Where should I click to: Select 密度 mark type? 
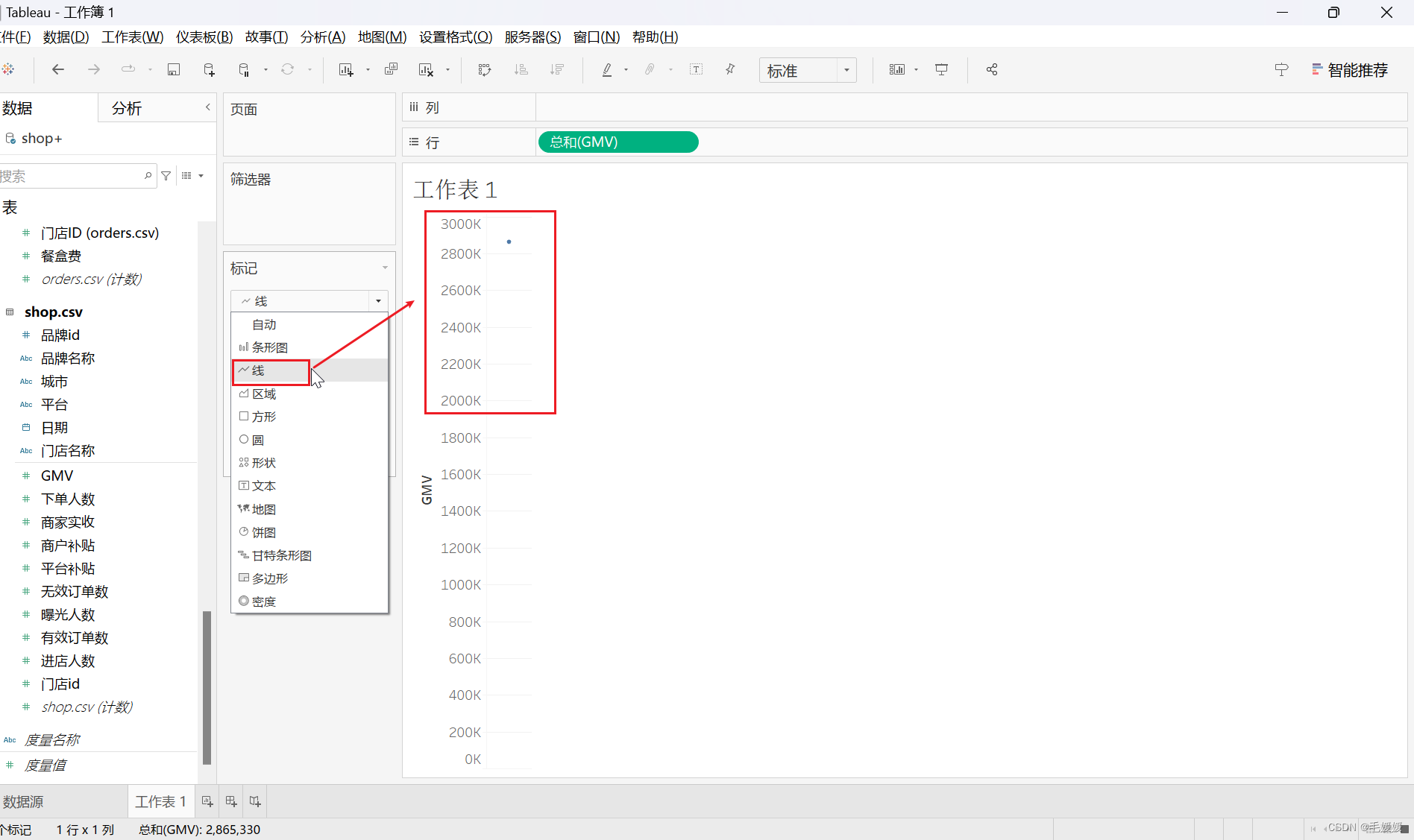click(x=309, y=601)
